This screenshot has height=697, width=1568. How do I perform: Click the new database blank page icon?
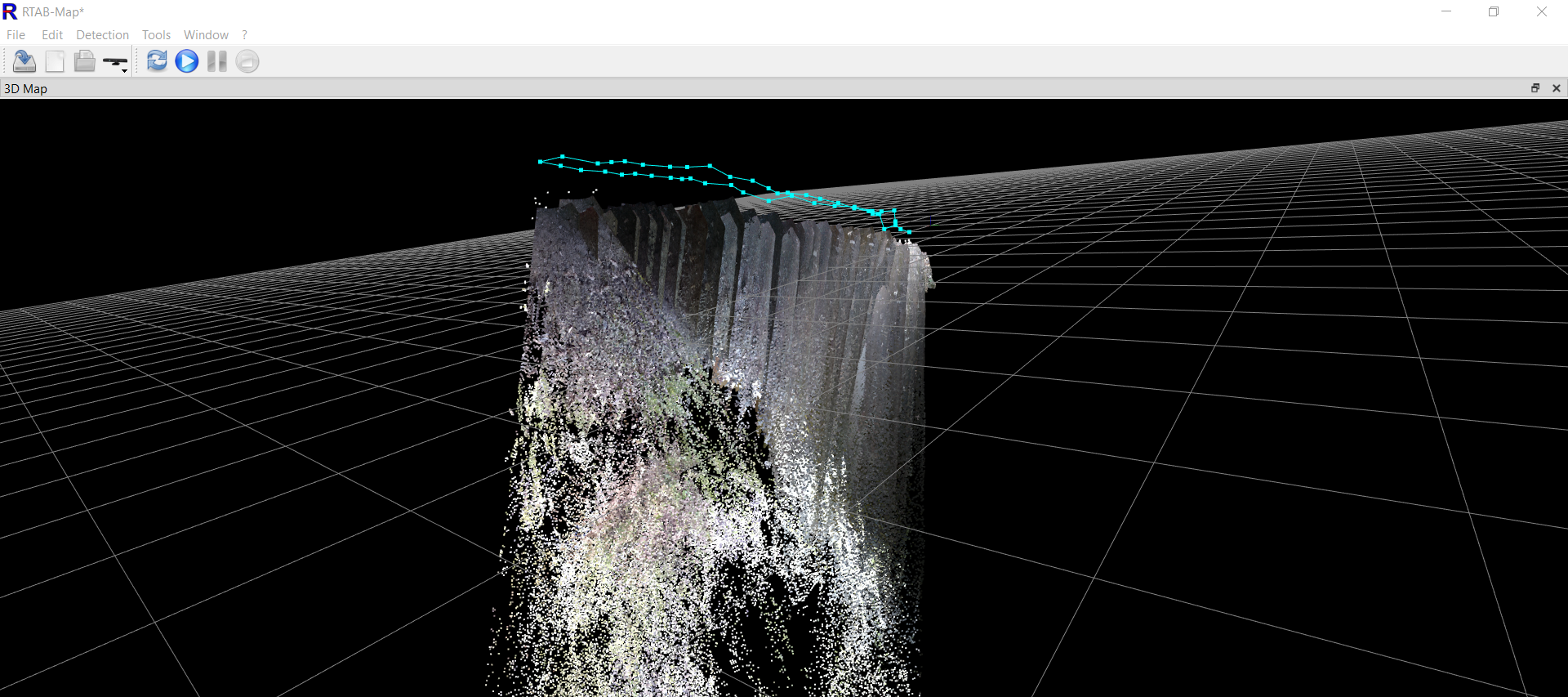55,61
